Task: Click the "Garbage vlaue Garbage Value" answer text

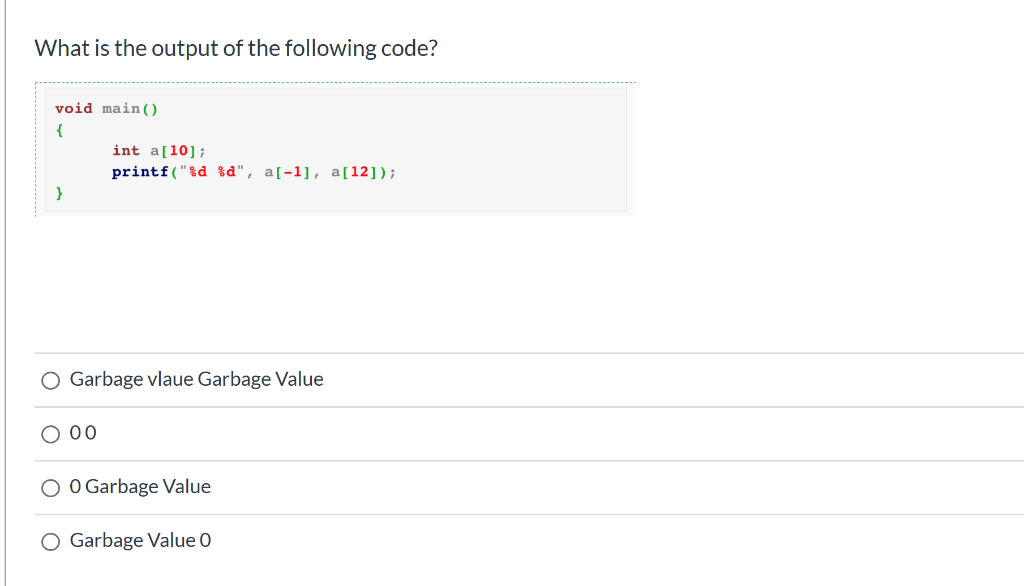Action: pos(196,380)
